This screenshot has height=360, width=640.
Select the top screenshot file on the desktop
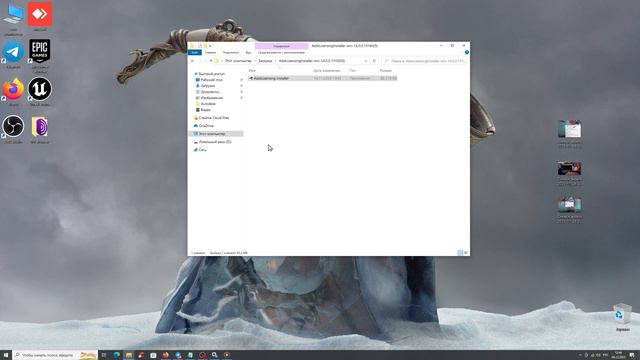click(x=570, y=133)
